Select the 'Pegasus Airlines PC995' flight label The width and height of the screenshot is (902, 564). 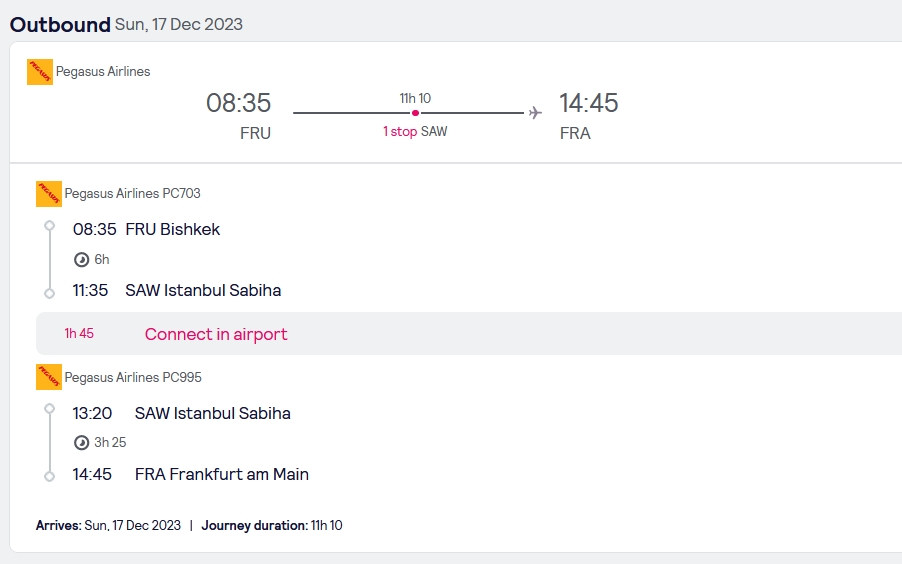(133, 378)
